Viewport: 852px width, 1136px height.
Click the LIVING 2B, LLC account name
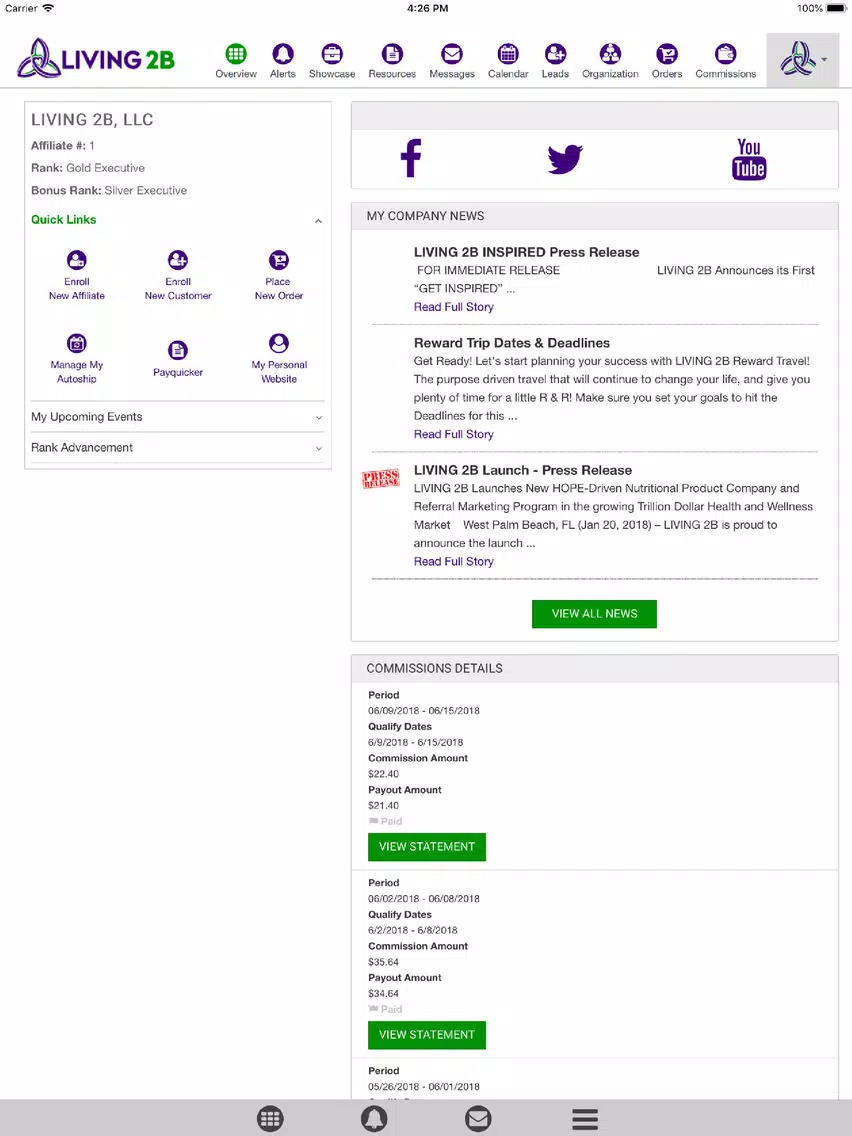tap(92, 120)
